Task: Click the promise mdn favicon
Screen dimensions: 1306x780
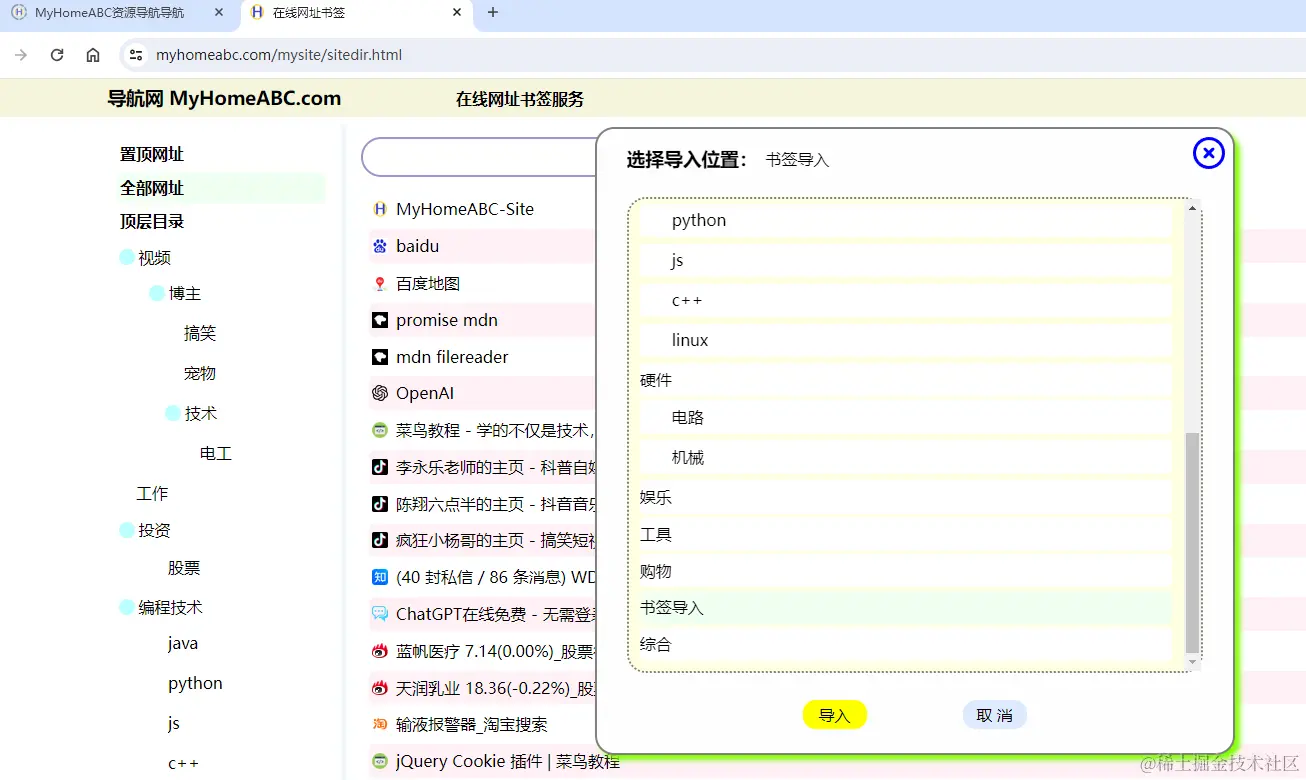Action: [x=379, y=319]
